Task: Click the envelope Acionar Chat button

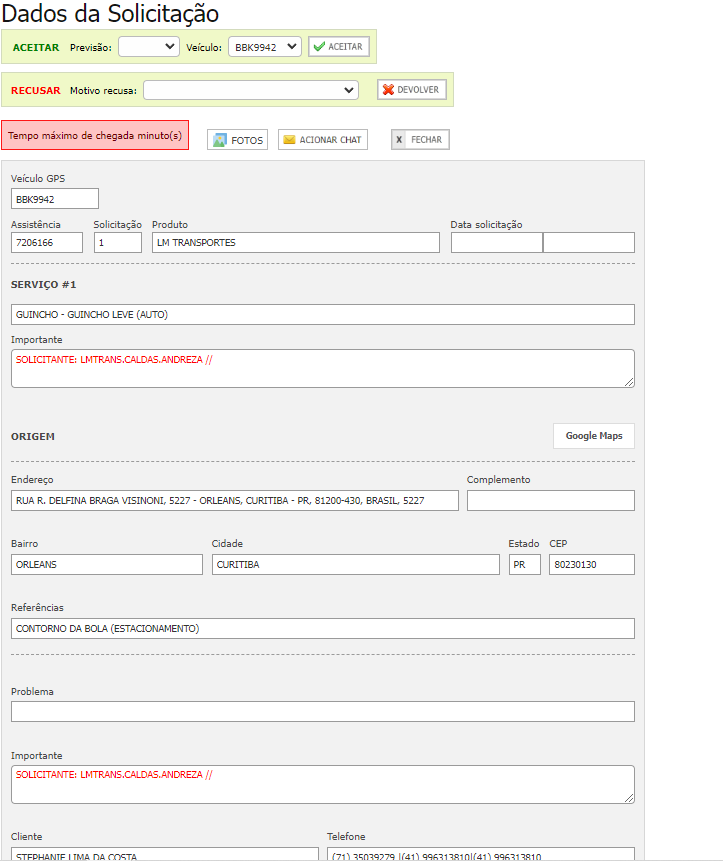Action: [x=322, y=140]
